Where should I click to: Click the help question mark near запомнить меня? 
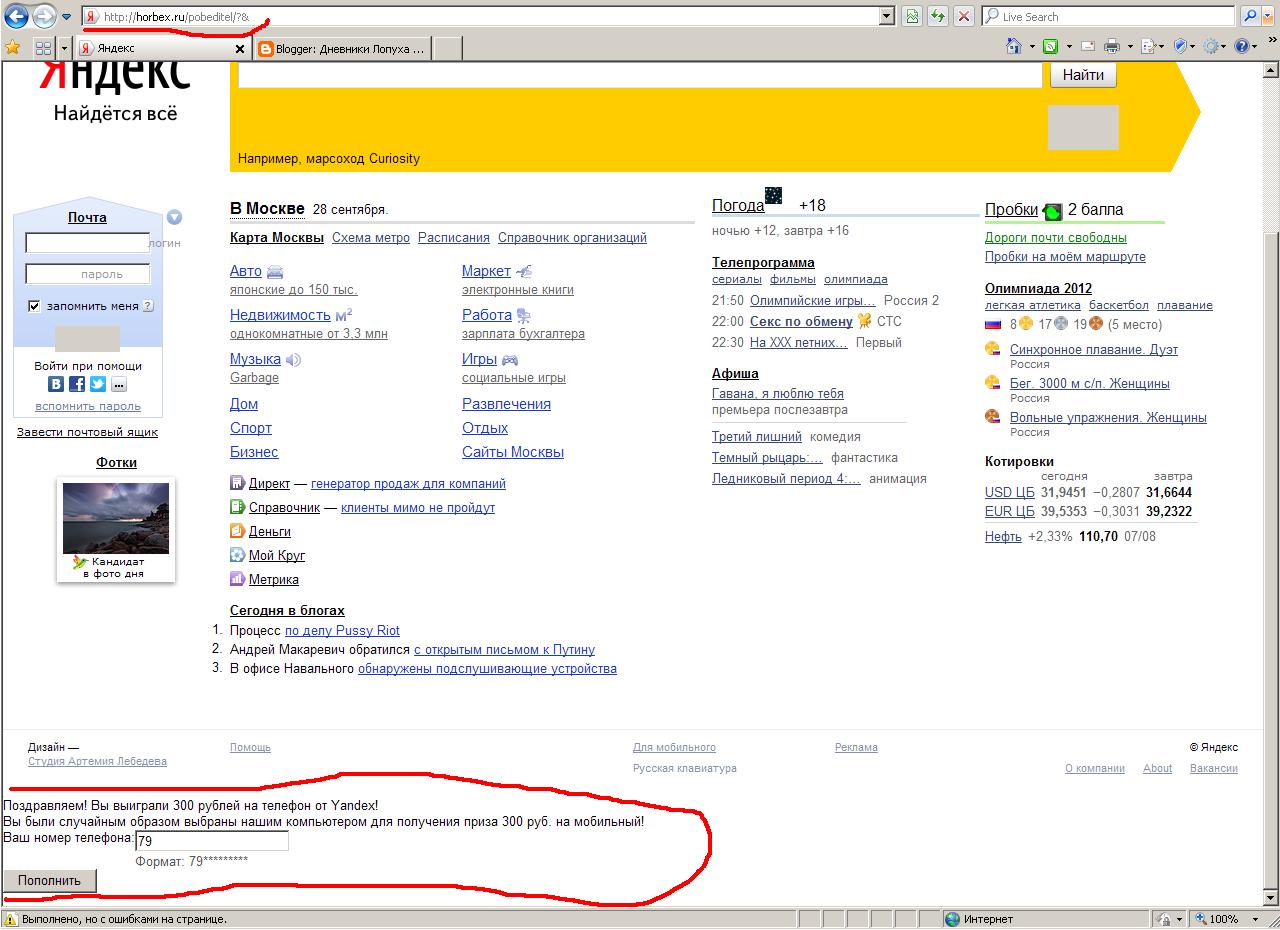click(148, 306)
